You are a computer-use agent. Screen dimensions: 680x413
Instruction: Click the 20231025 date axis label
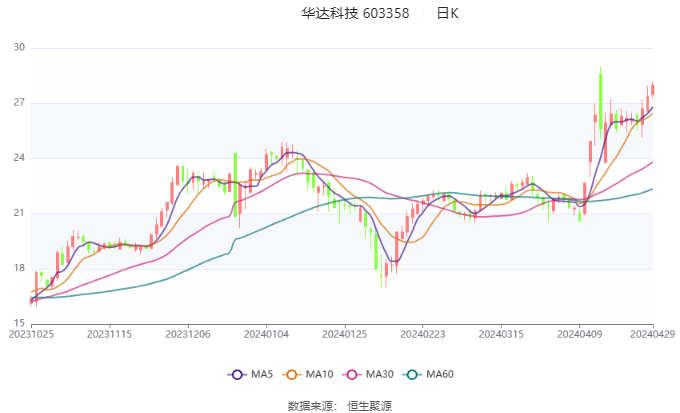click(31, 334)
